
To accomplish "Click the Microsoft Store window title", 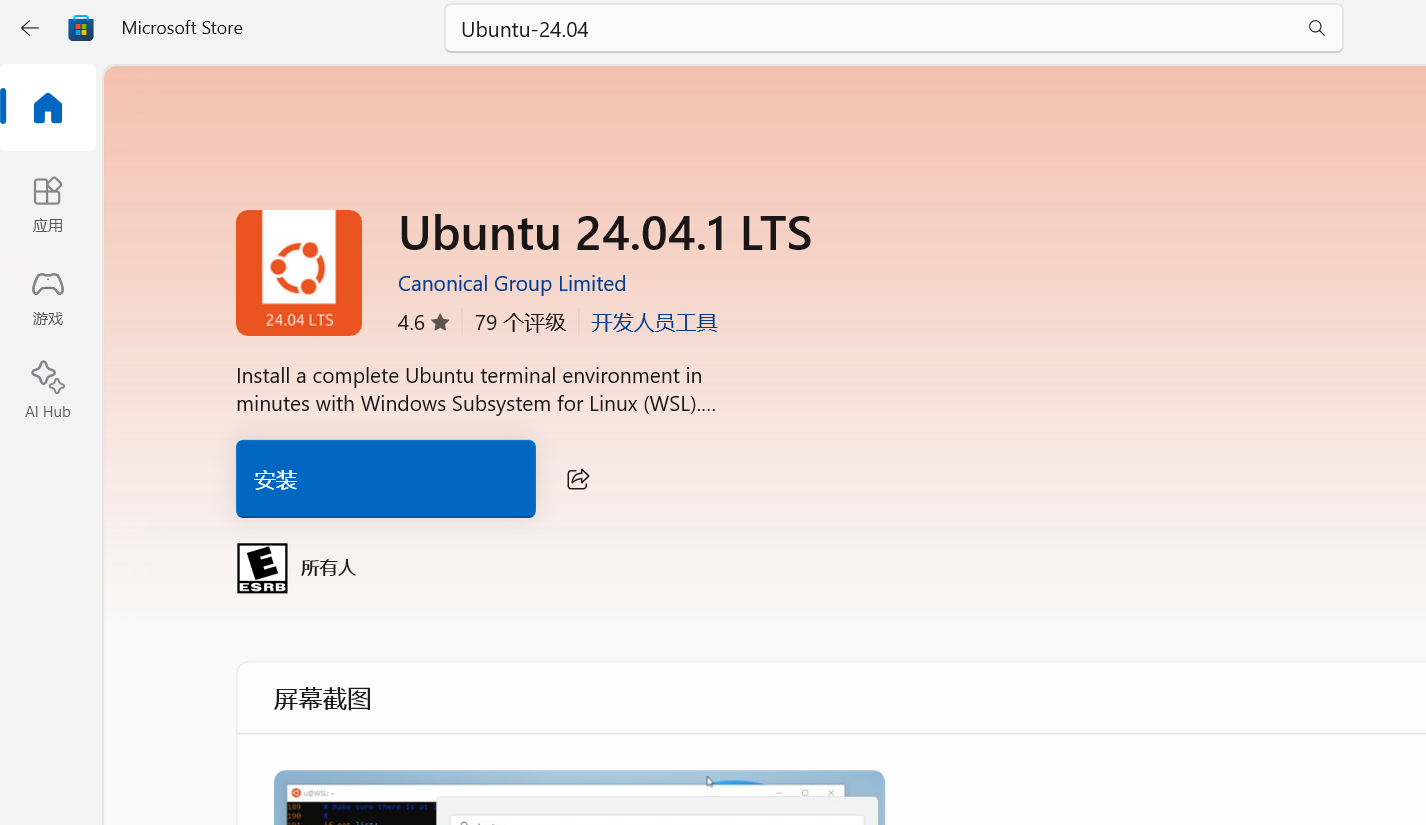I will (x=182, y=28).
